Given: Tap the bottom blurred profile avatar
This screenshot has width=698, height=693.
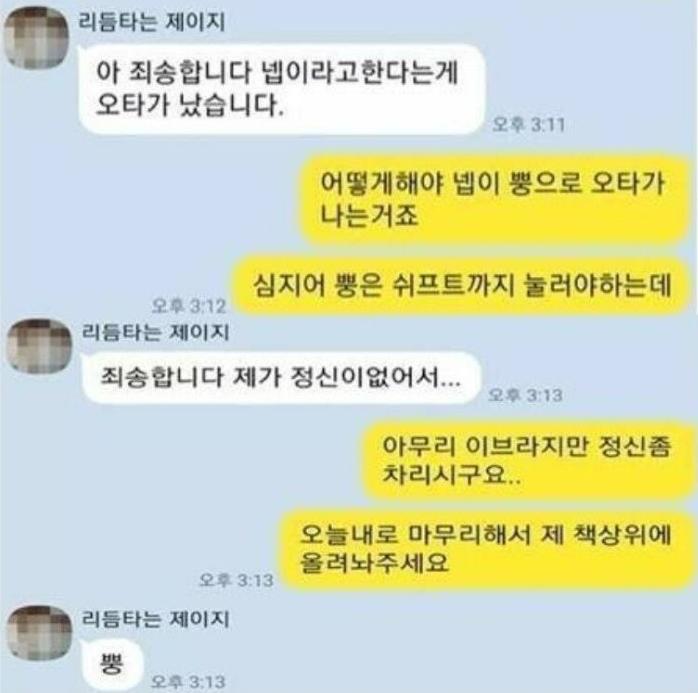Looking at the screenshot, I should (40, 633).
